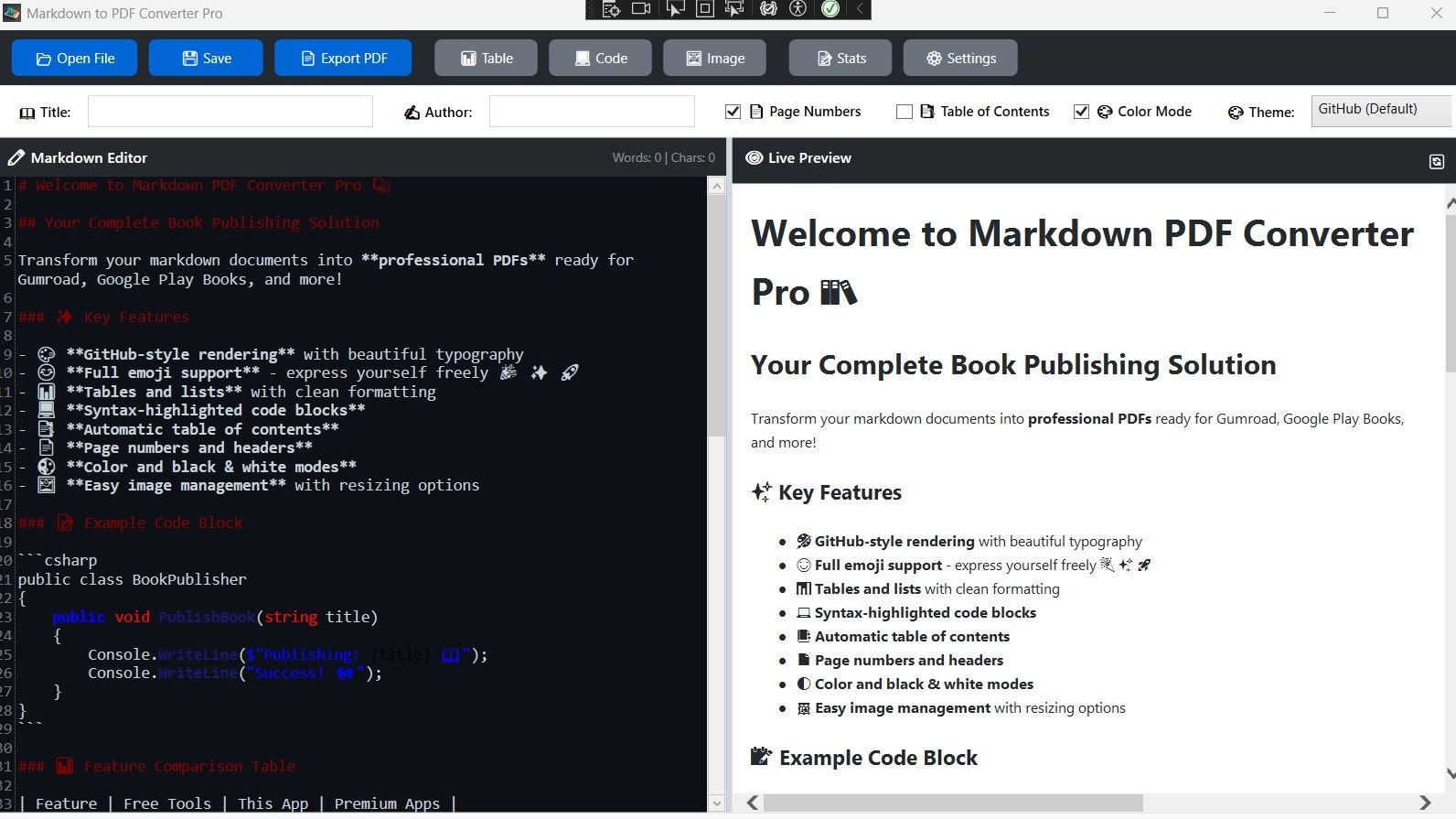Click '### Feature Comparison Table' in editor

(x=156, y=766)
